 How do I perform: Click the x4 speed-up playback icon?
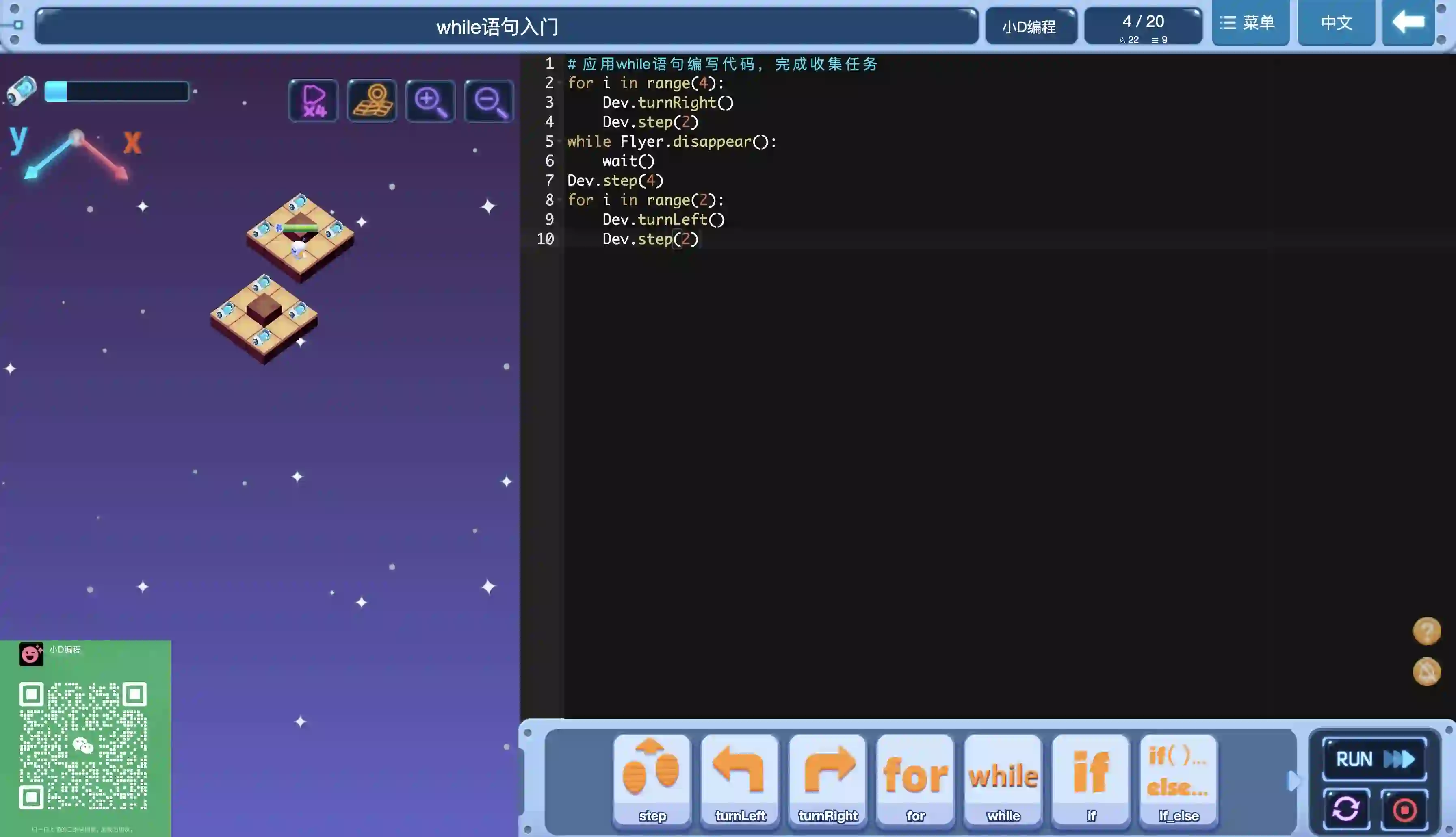coord(314,101)
